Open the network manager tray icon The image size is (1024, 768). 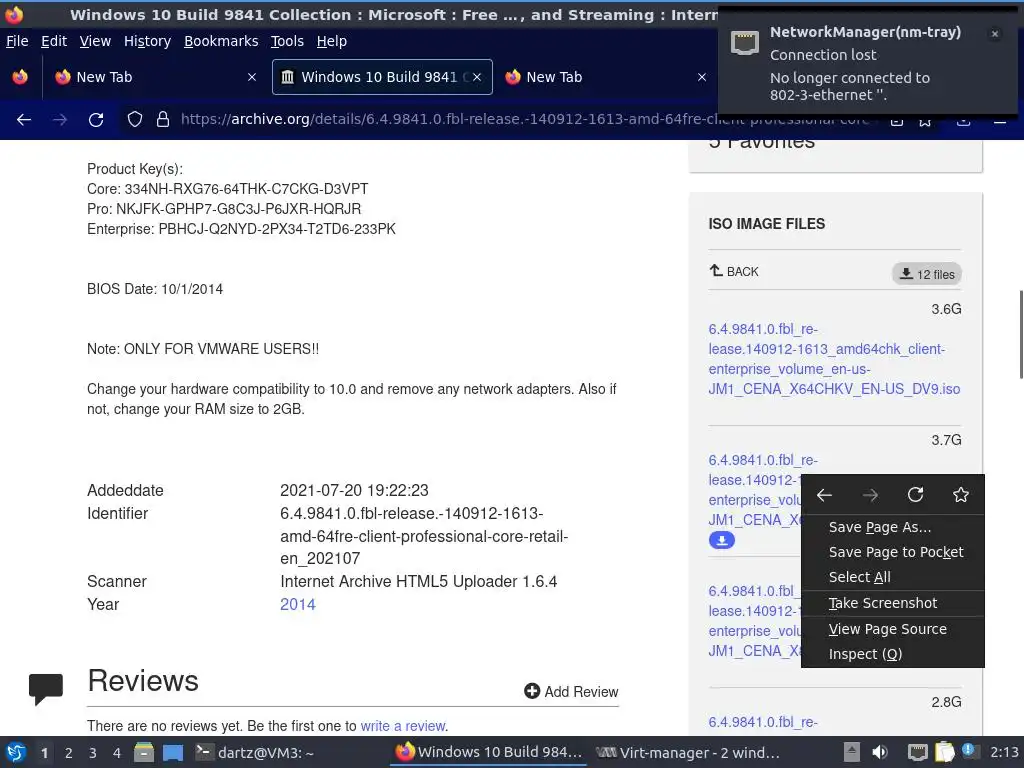[918, 752]
